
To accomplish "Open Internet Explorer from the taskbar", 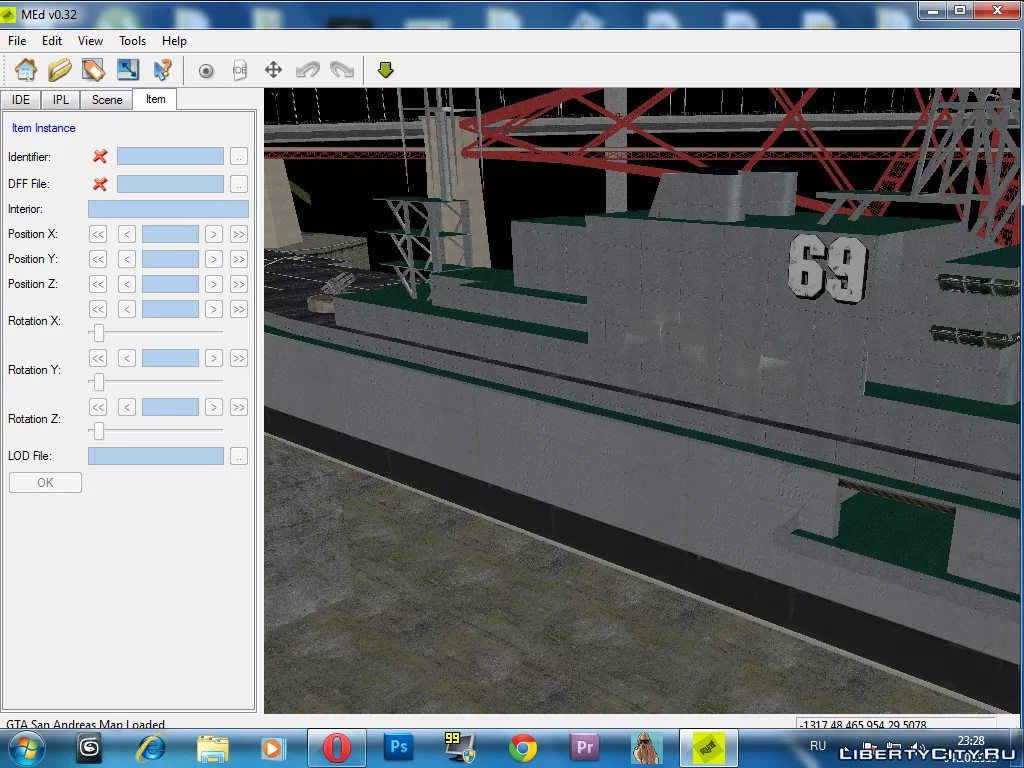I will point(152,748).
